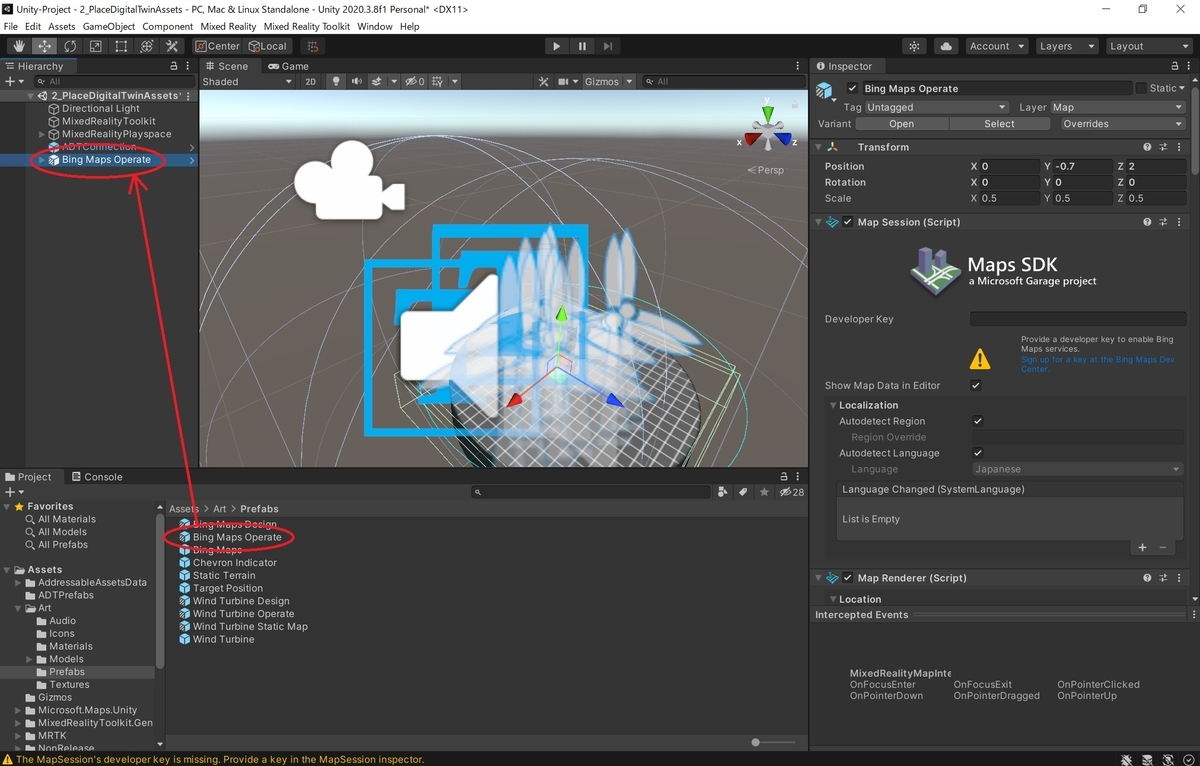Open the Mixed Reality Toolkit menu

point(306,26)
